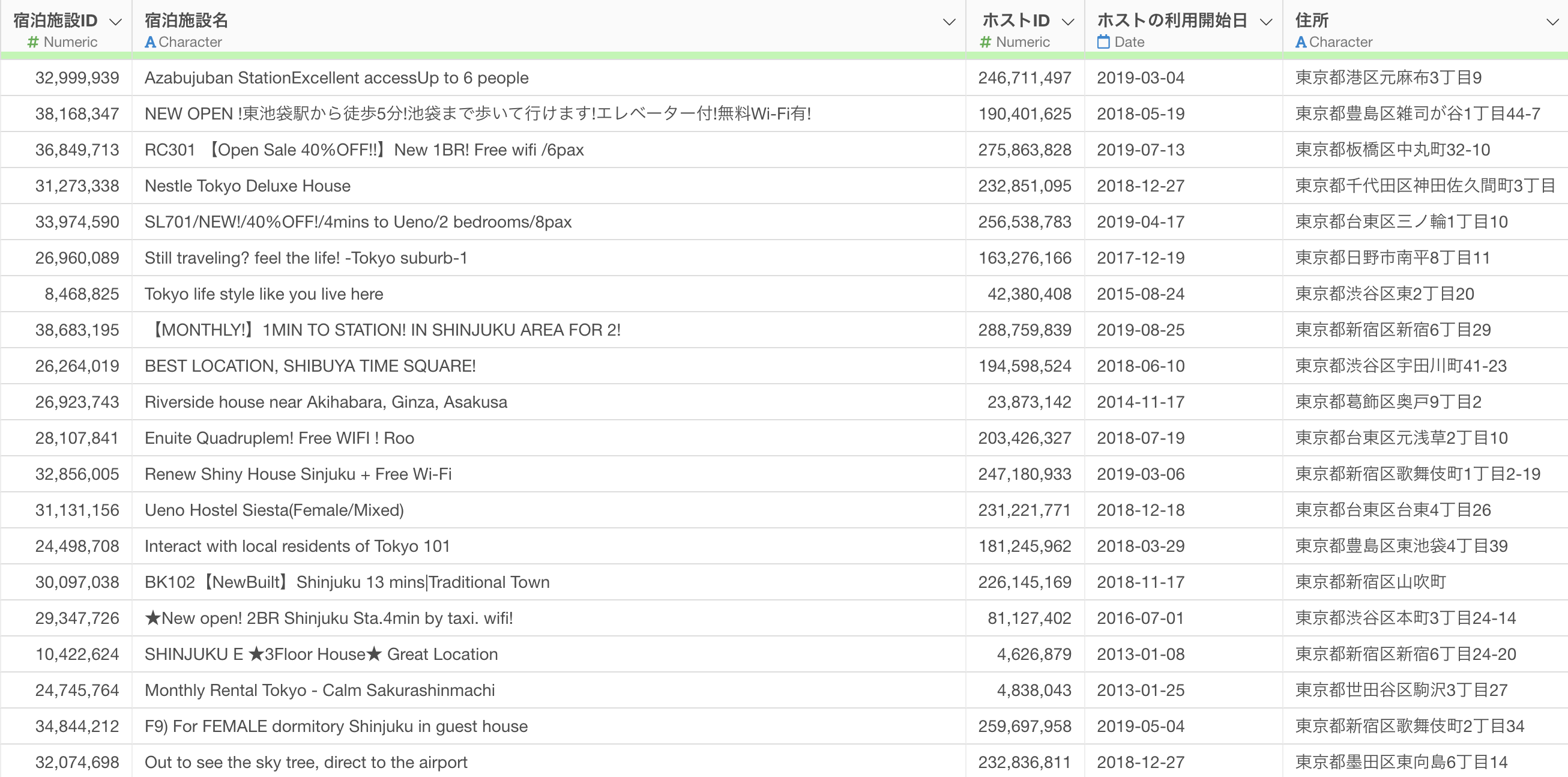Click the Numeric hash icon under 宿泊施設ID
The width and height of the screenshot is (1568, 777).
33,42
